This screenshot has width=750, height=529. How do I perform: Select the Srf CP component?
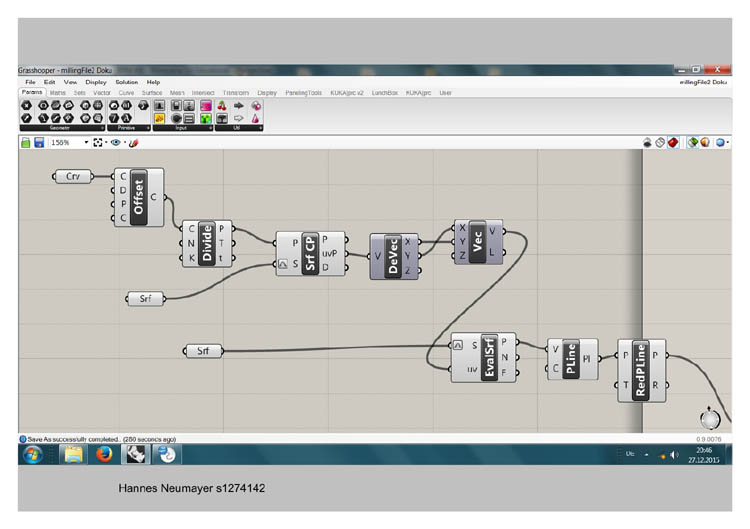(310, 253)
